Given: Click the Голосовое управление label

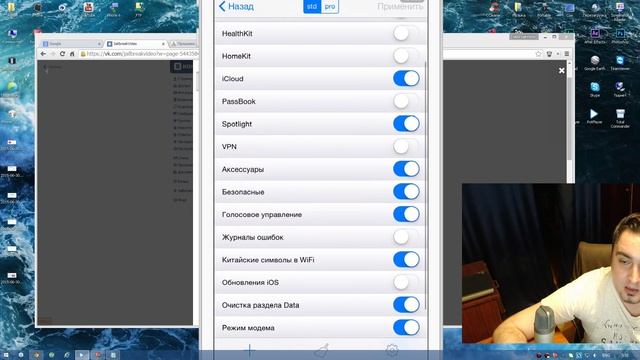Looking at the screenshot, I should coord(262,215).
